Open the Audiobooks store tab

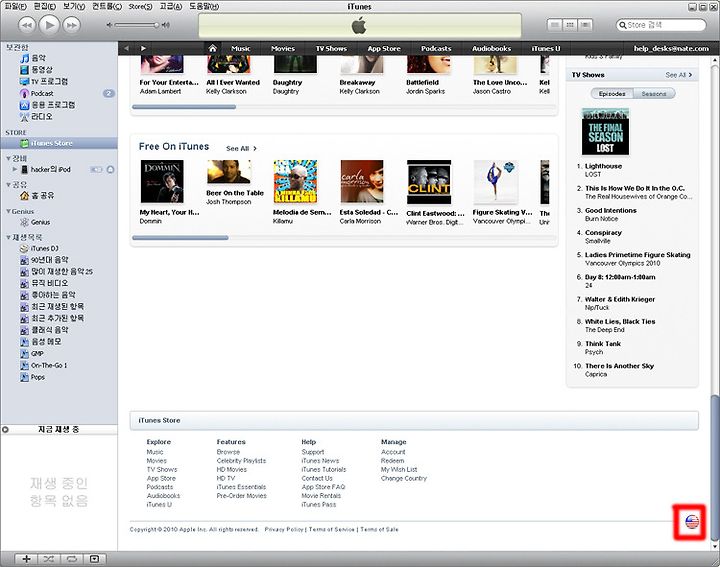coord(491,48)
